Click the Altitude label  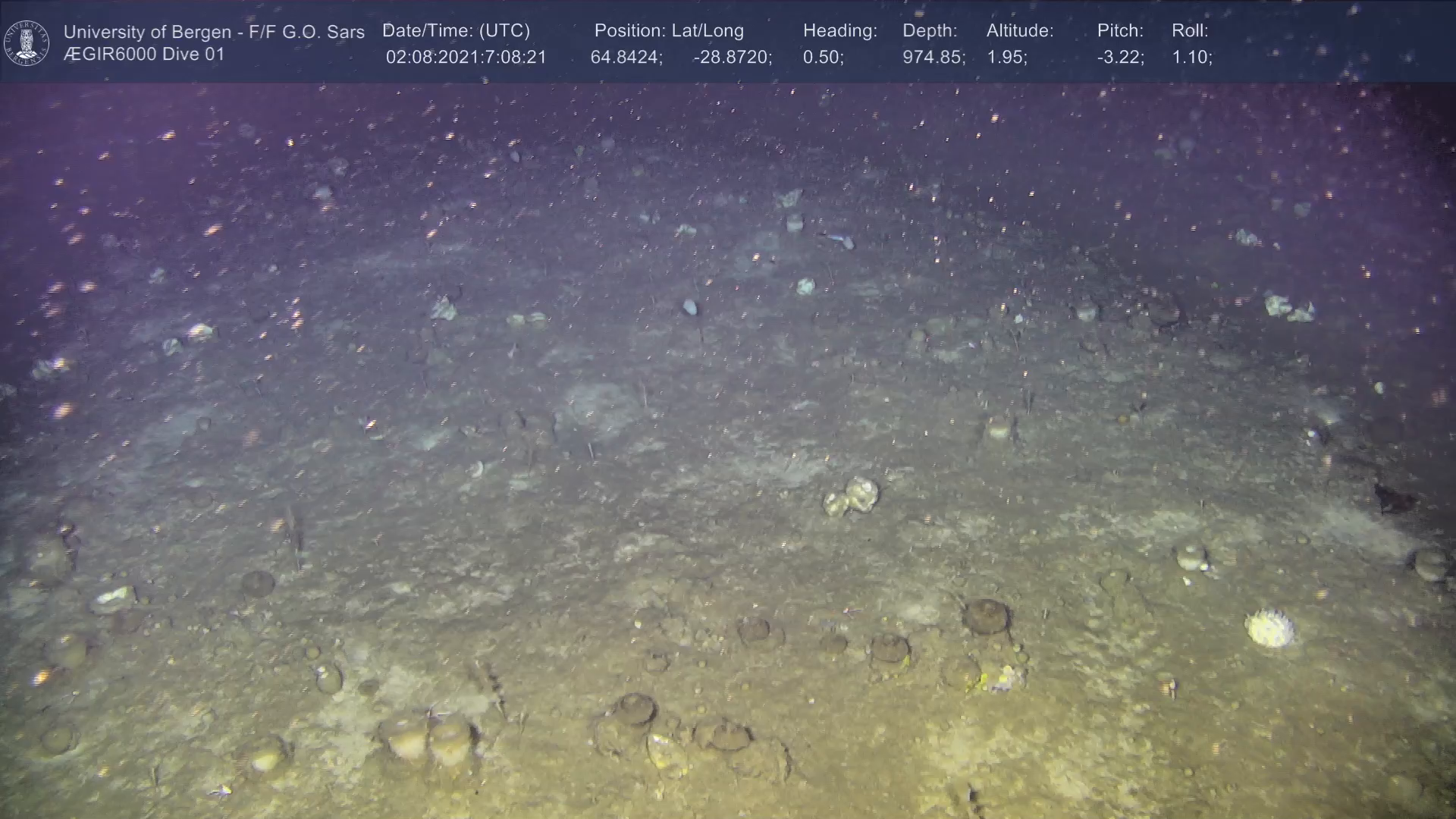tap(1019, 31)
